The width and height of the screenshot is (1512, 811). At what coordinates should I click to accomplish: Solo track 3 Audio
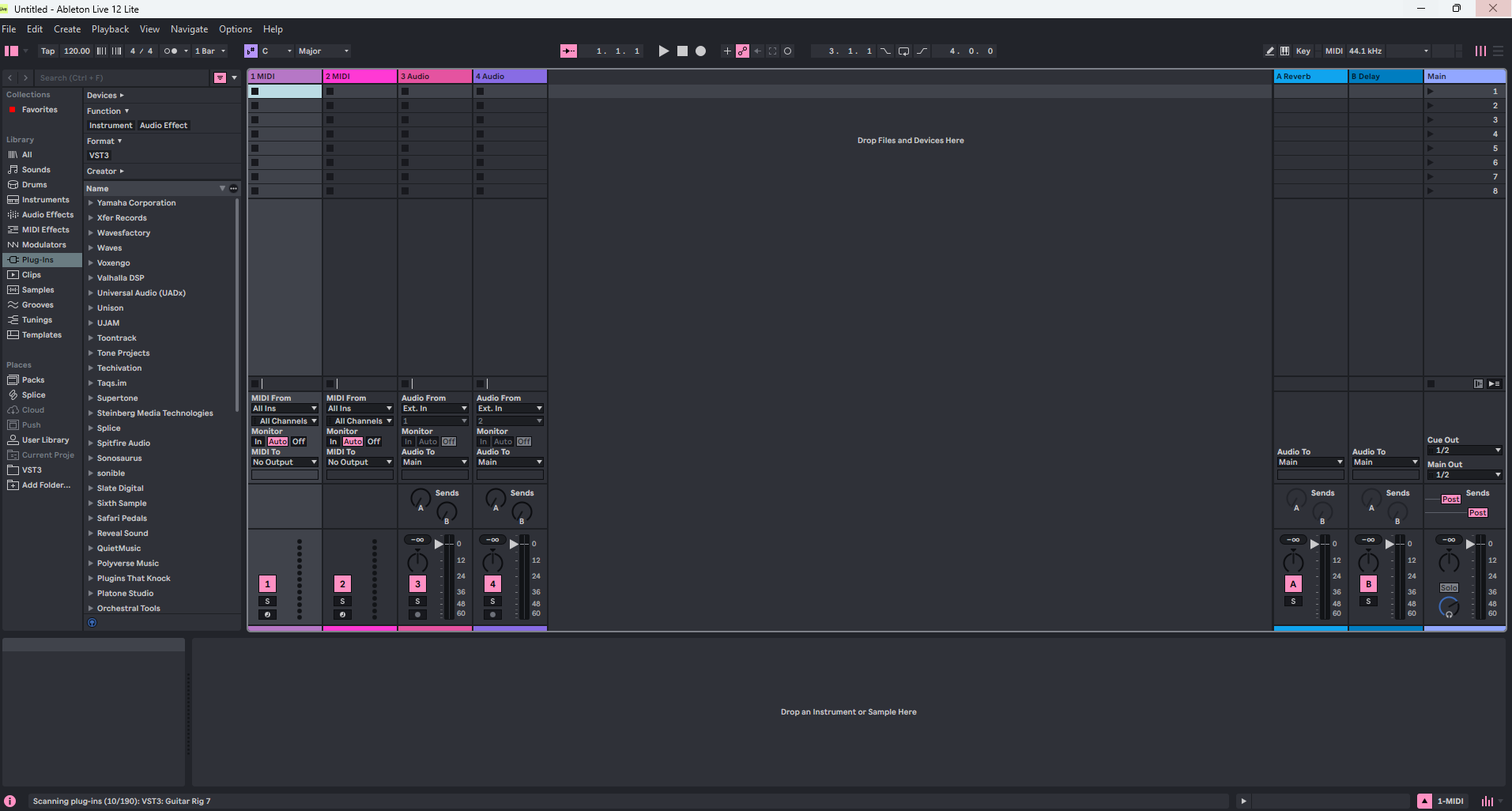click(x=417, y=602)
